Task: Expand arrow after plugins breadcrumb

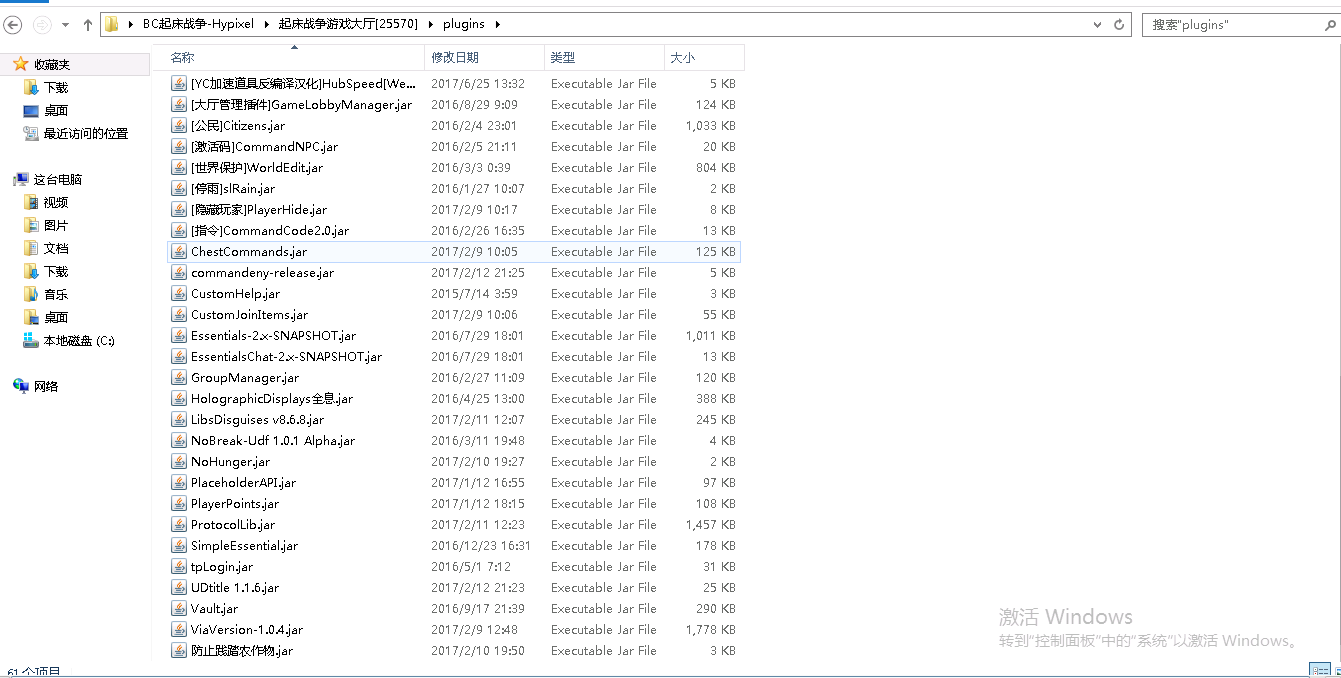Action: (497, 24)
